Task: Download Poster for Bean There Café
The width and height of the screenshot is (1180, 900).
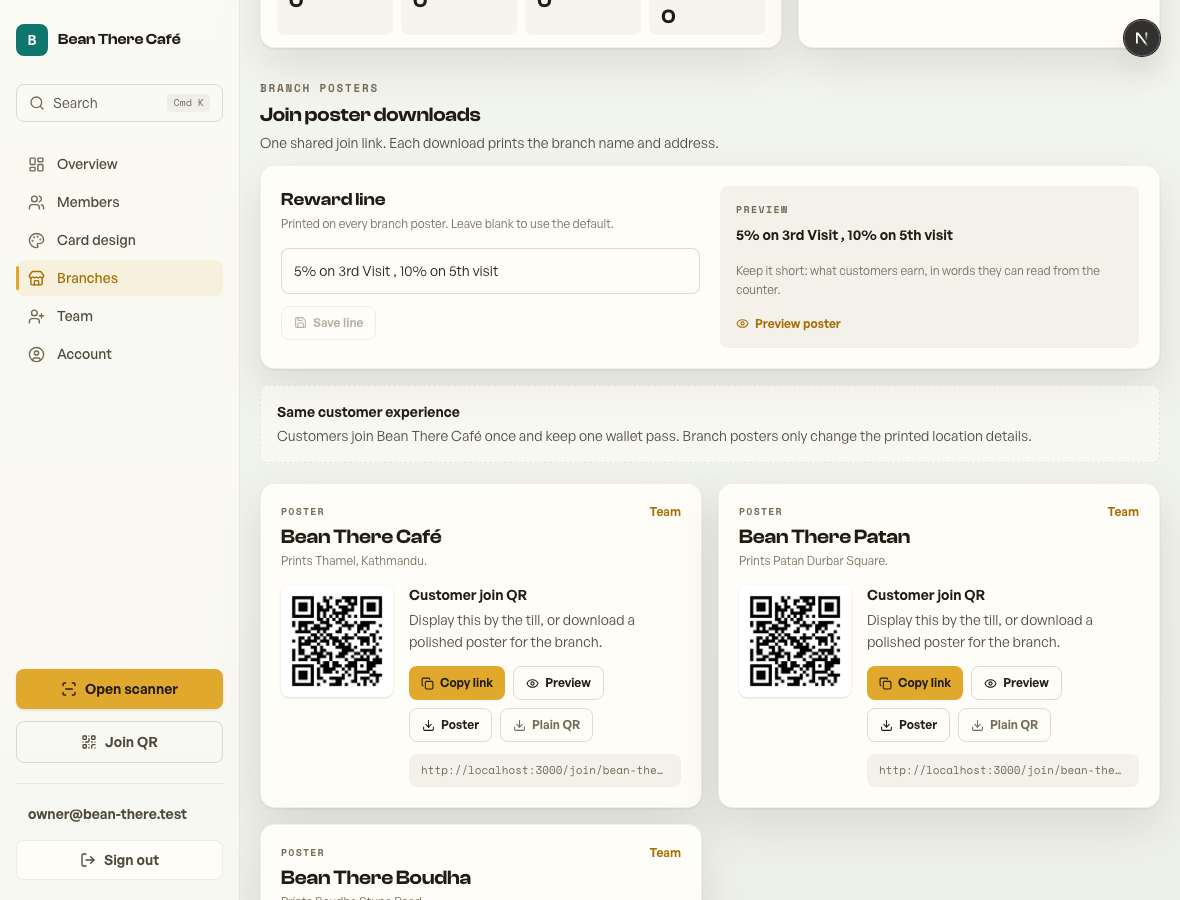Action: click(450, 725)
